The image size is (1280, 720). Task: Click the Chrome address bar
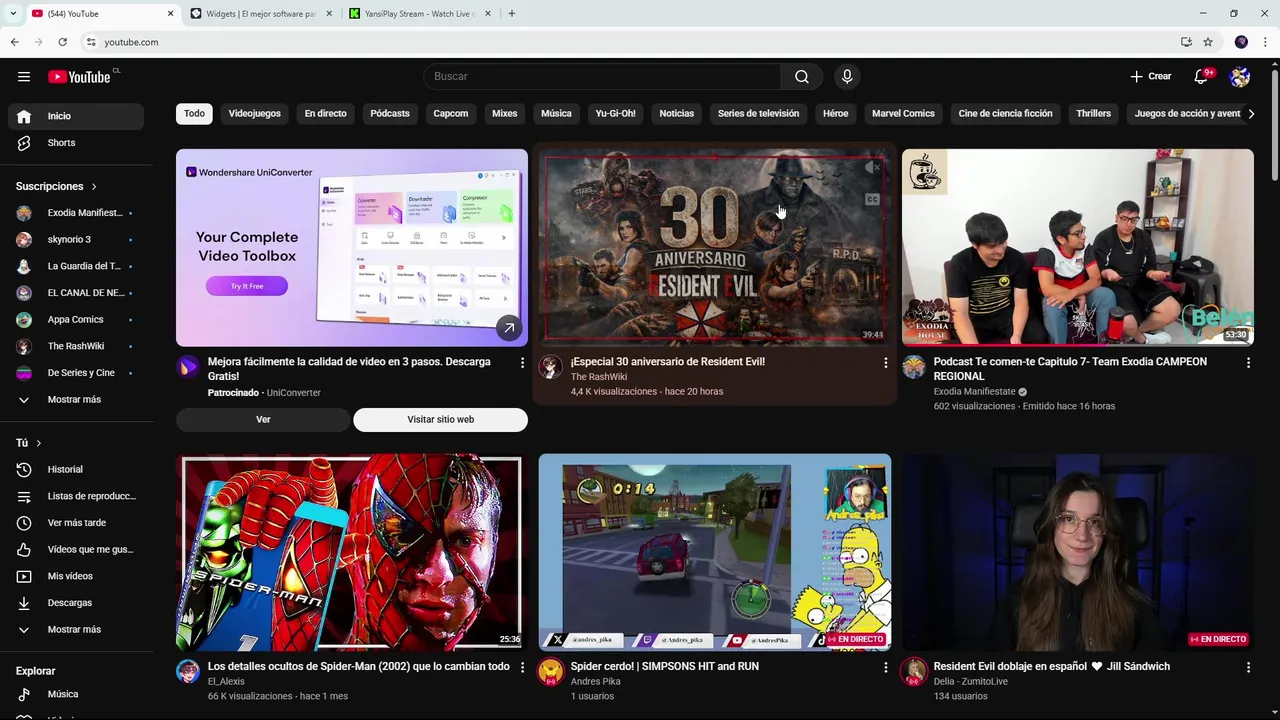coord(630,42)
